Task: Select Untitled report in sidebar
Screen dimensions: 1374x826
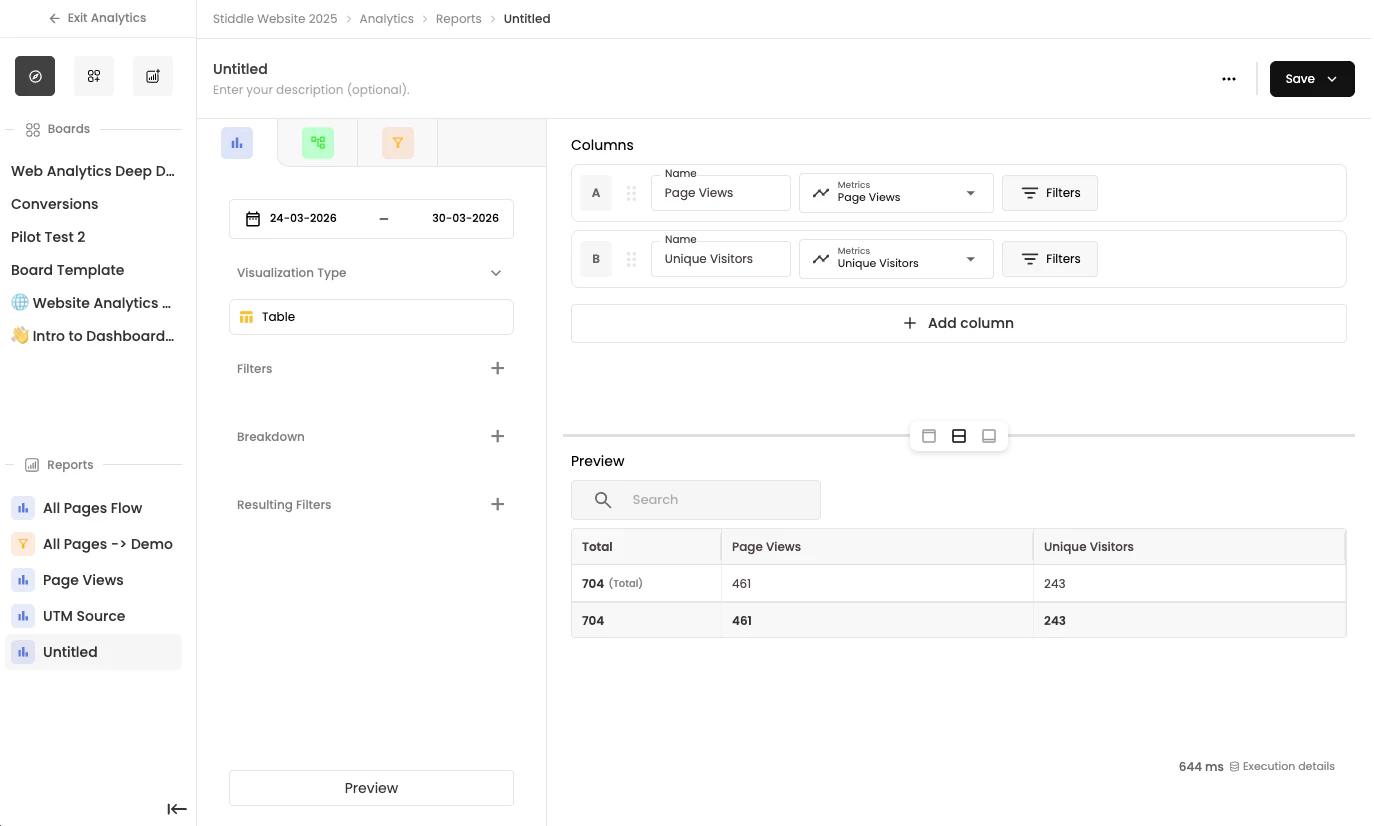Action: 93,652
